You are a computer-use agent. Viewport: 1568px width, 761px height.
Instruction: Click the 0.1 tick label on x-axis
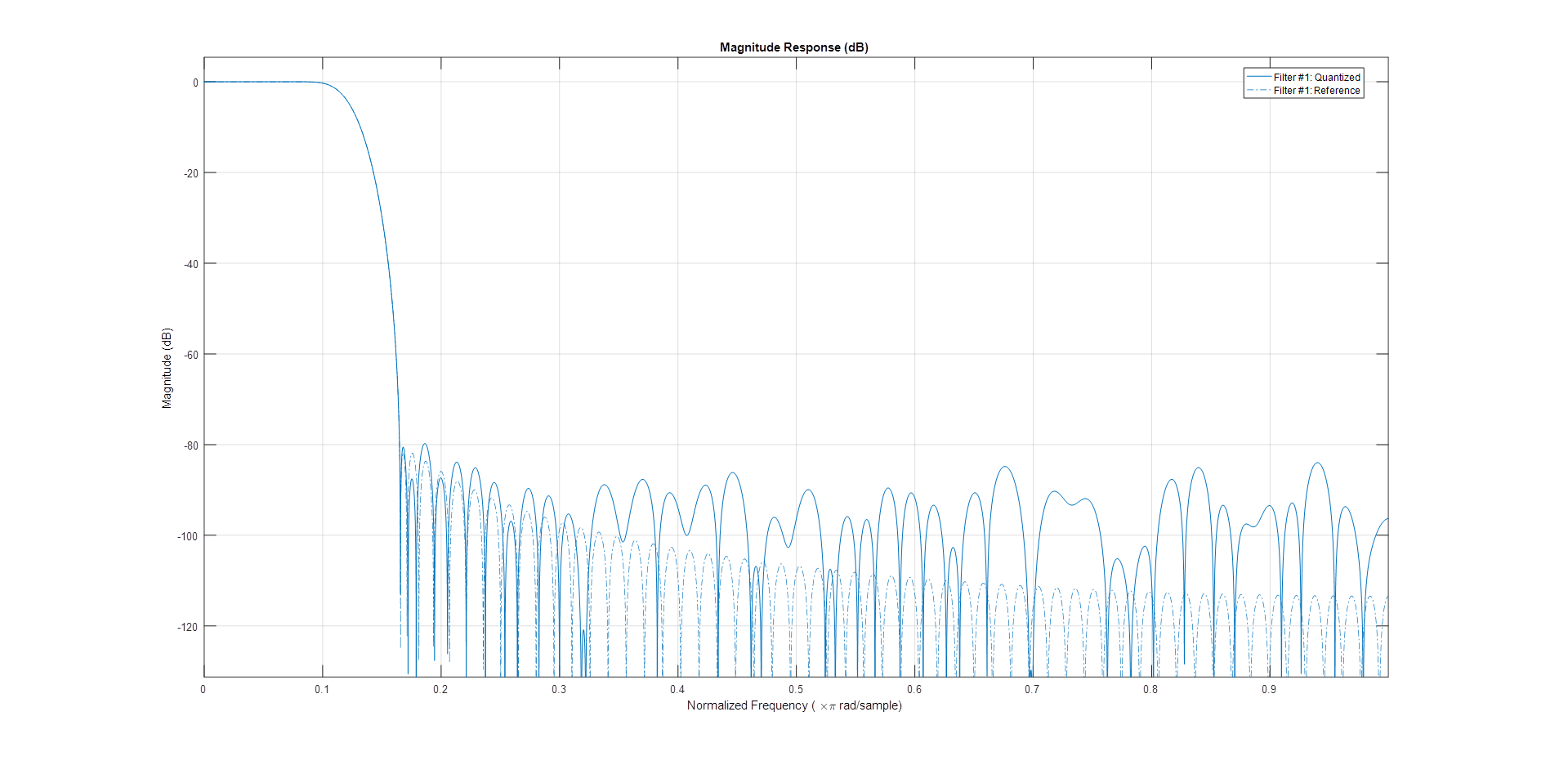(x=322, y=689)
